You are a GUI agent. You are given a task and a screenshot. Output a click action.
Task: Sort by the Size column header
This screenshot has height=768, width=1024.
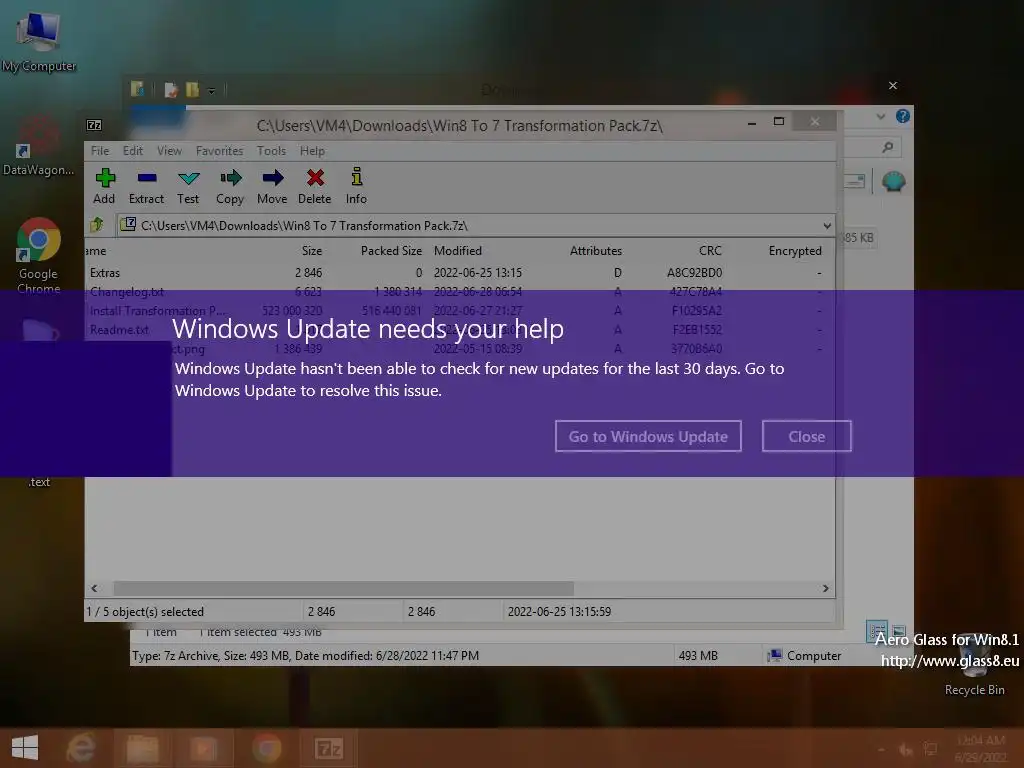tap(312, 251)
